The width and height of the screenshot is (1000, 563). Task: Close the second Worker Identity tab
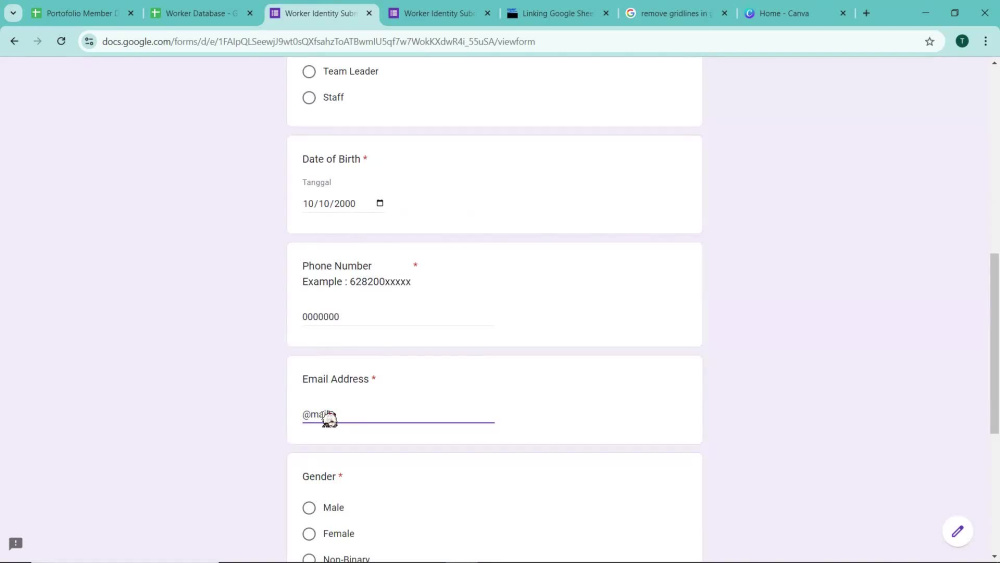pyautogui.click(x=487, y=13)
